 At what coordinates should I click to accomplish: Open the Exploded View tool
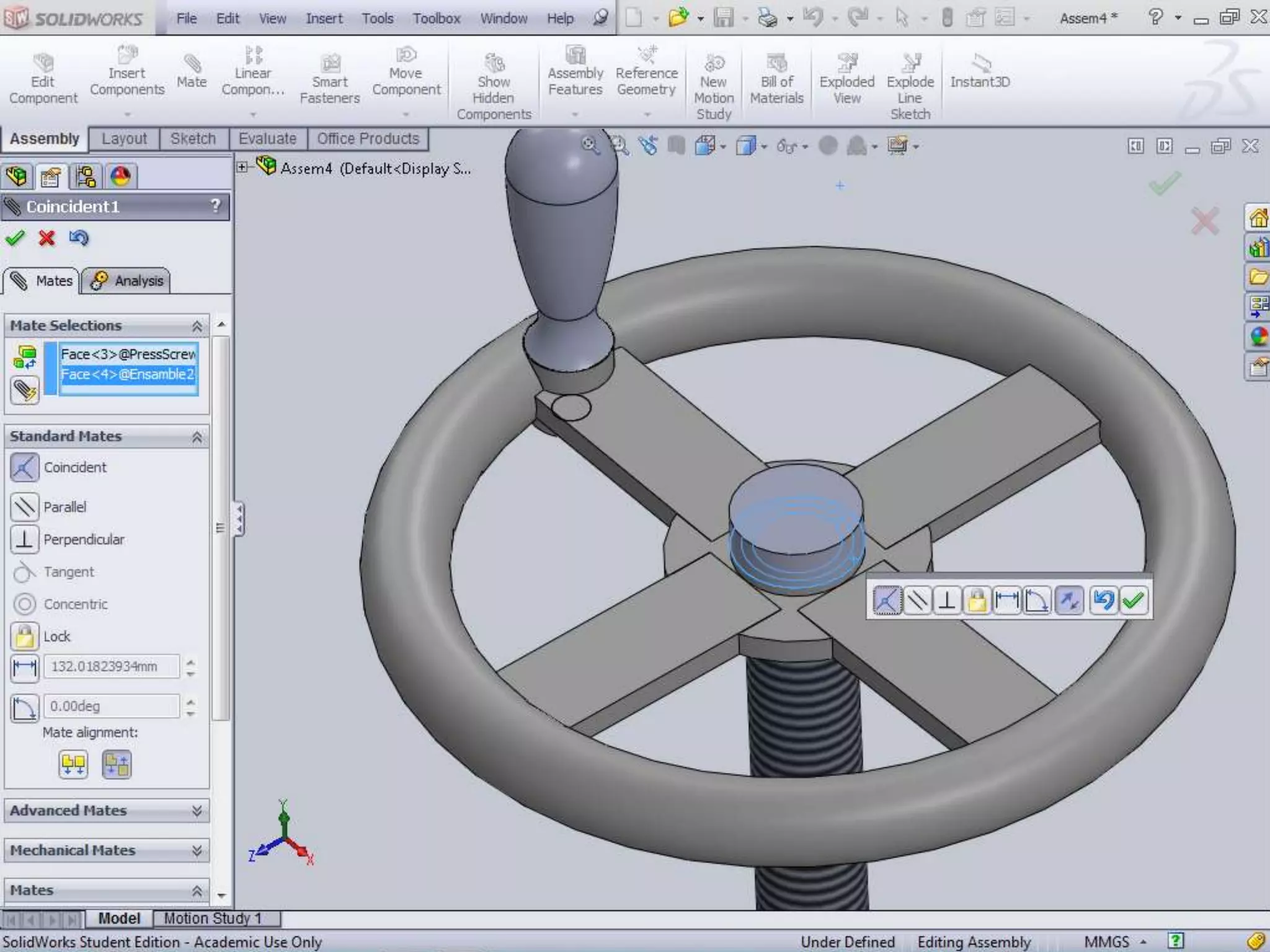point(846,81)
